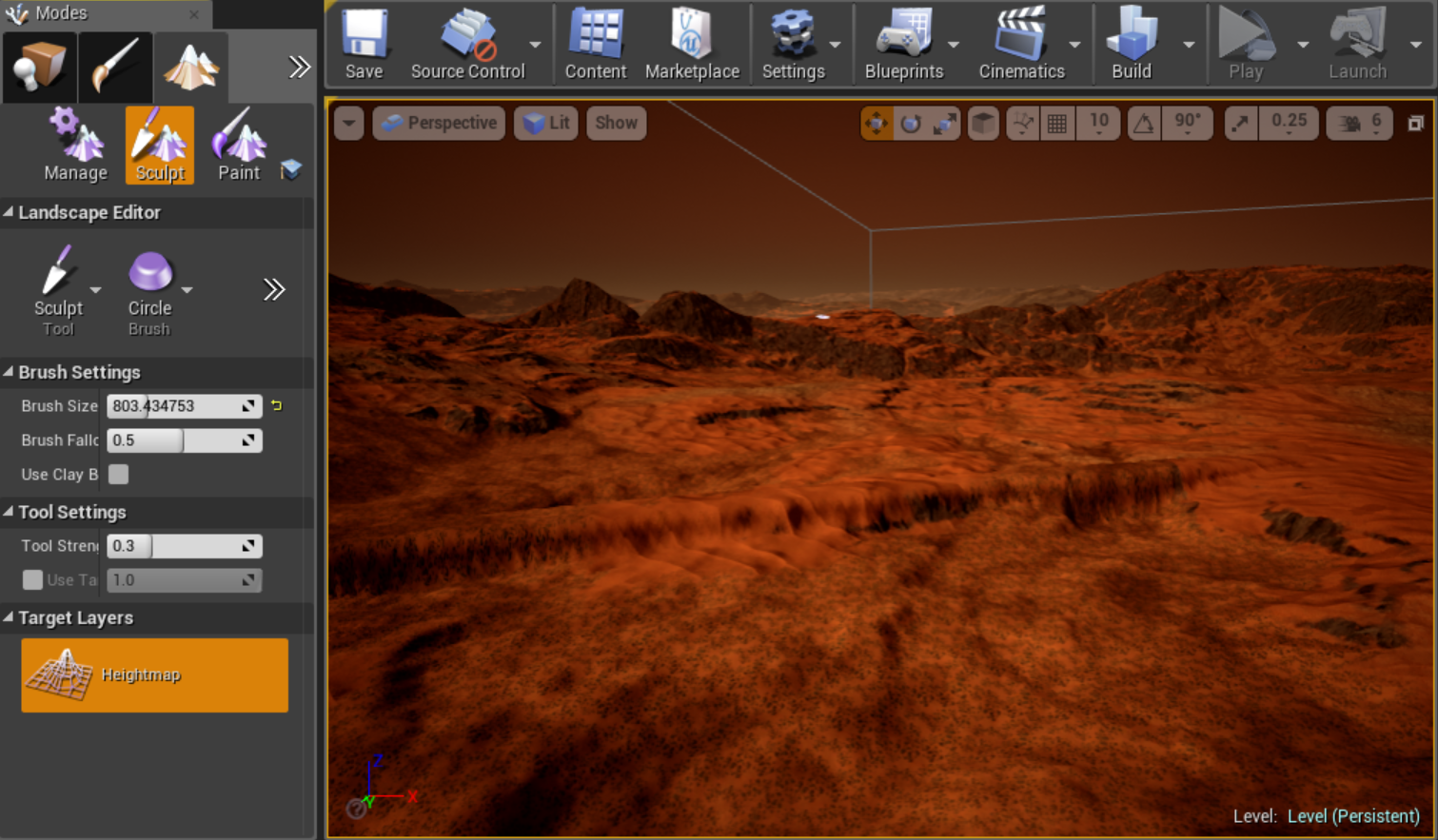Viewport: 1438px width, 840px height.
Task: Click the Blueprints toolbar icon
Action: 904,44
